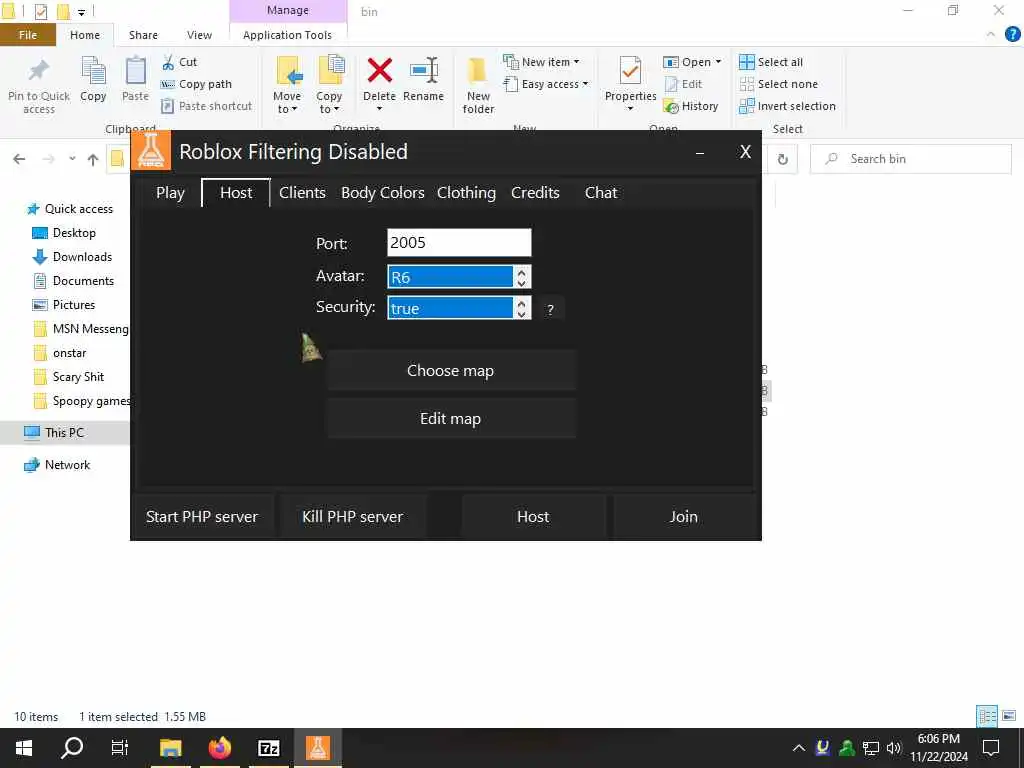Click Select none in ribbon
Screen dimensions: 1024x768
click(778, 84)
